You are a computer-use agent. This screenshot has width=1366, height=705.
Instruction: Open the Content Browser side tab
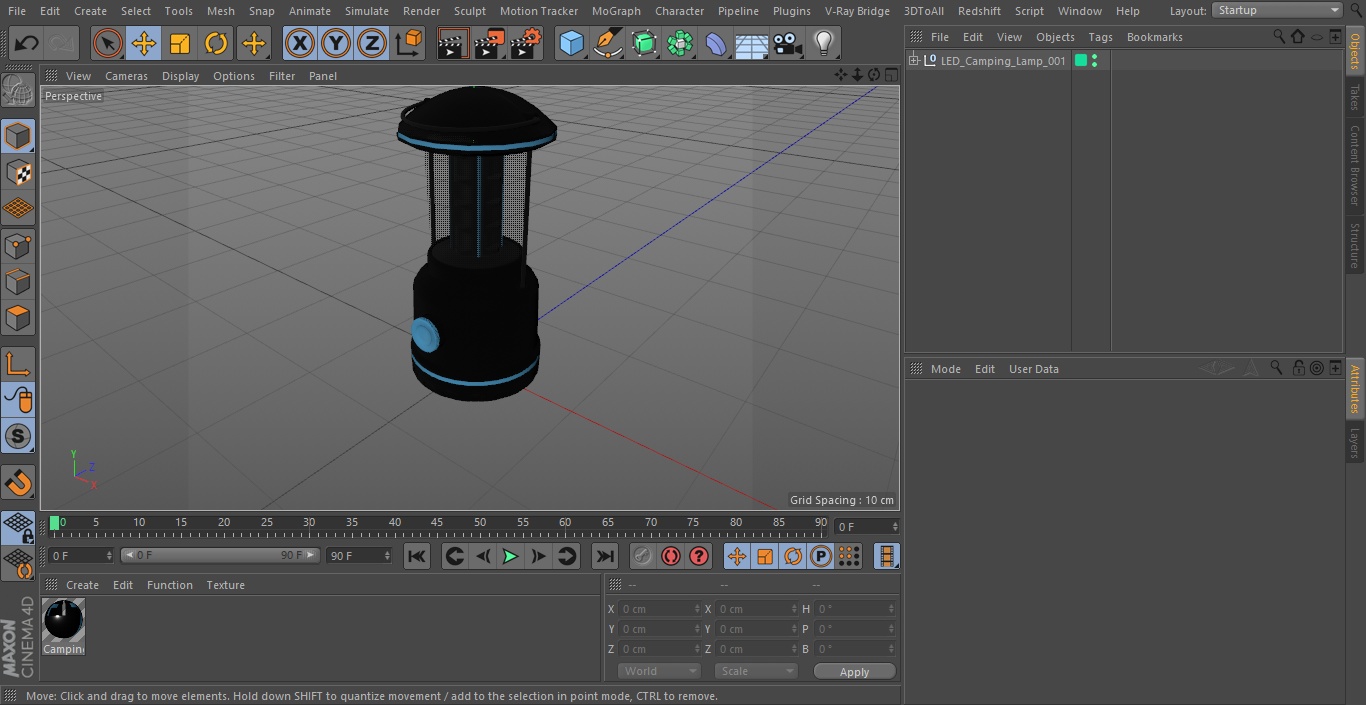pos(1355,165)
